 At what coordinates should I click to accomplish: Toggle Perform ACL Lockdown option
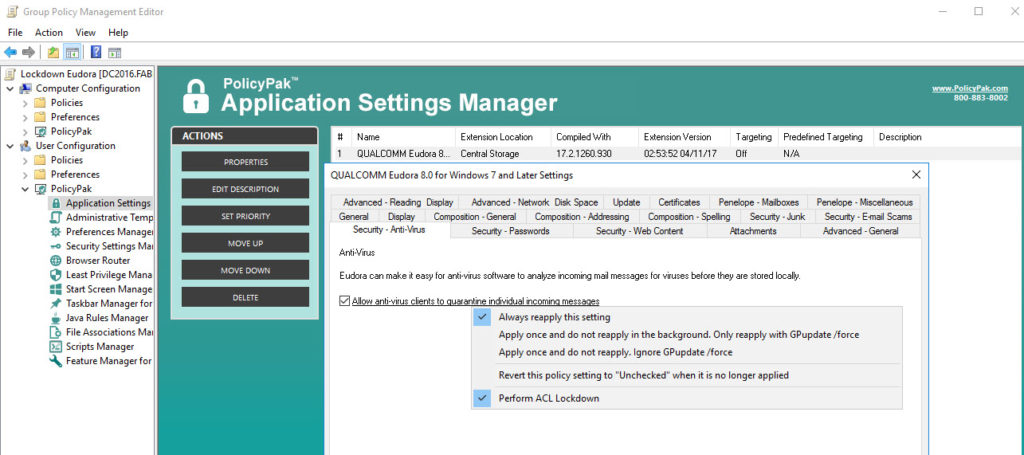686,398
